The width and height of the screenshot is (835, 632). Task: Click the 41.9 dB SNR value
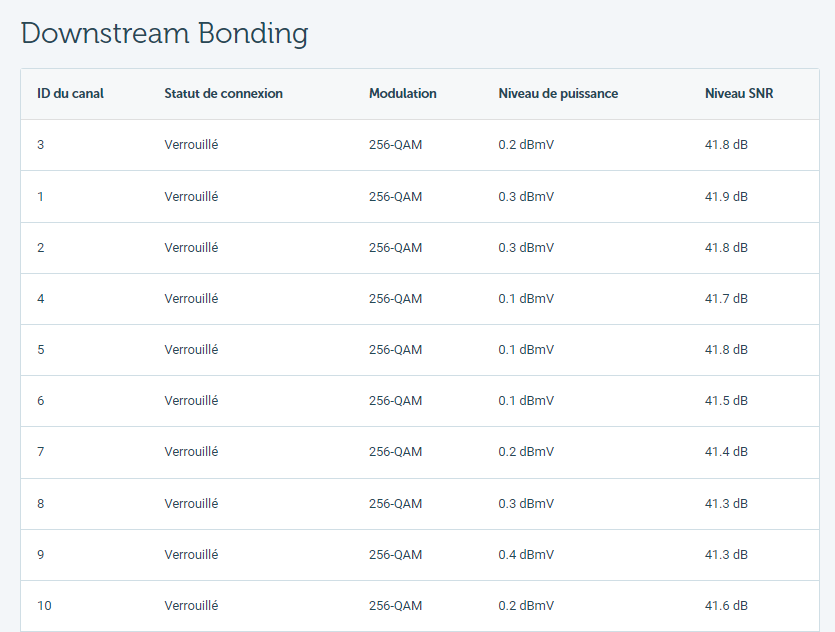(x=726, y=196)
